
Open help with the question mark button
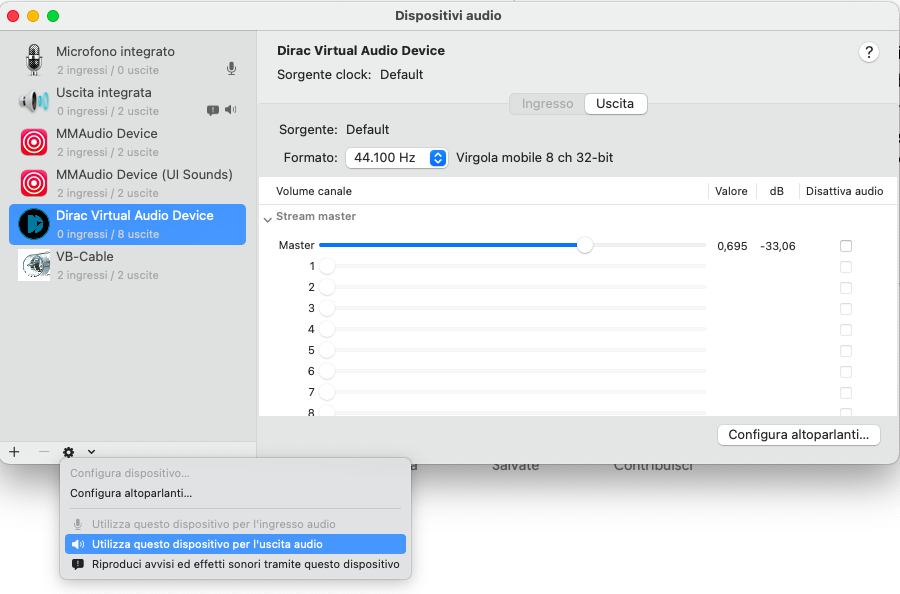869,53
